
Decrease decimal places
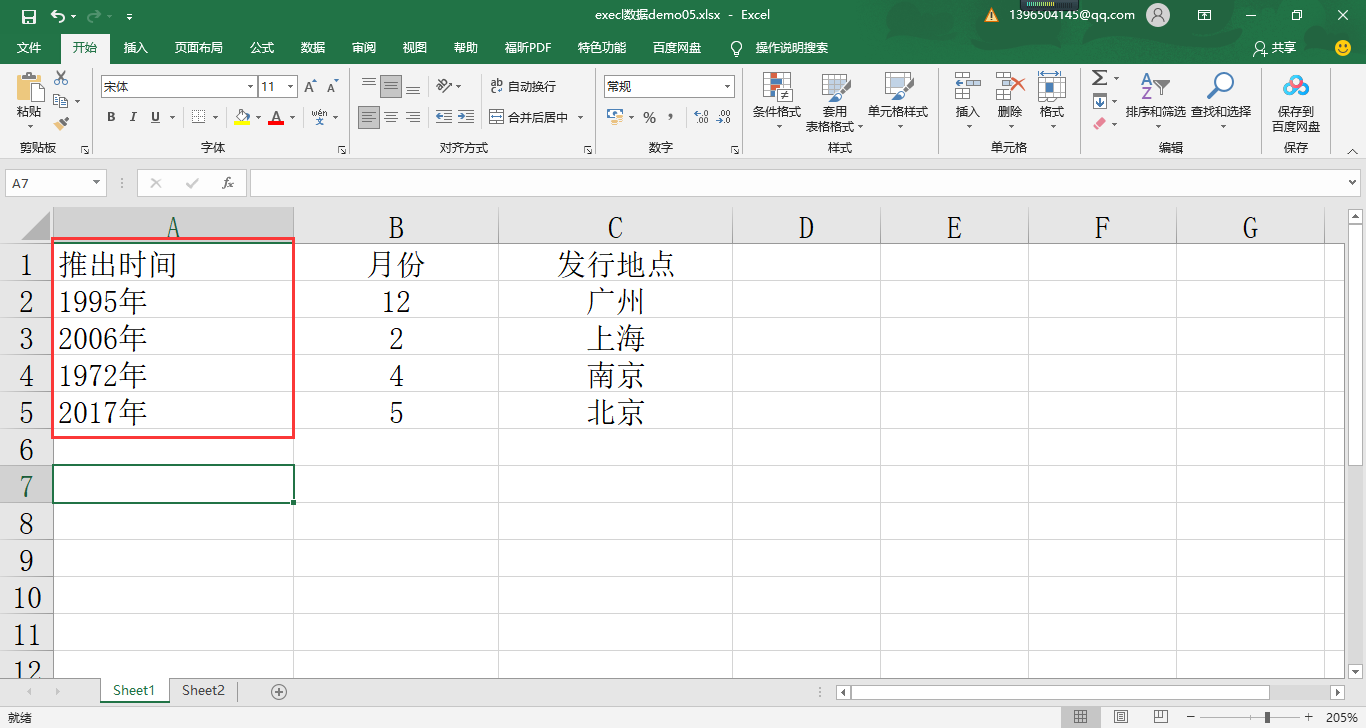click(722, 117)
